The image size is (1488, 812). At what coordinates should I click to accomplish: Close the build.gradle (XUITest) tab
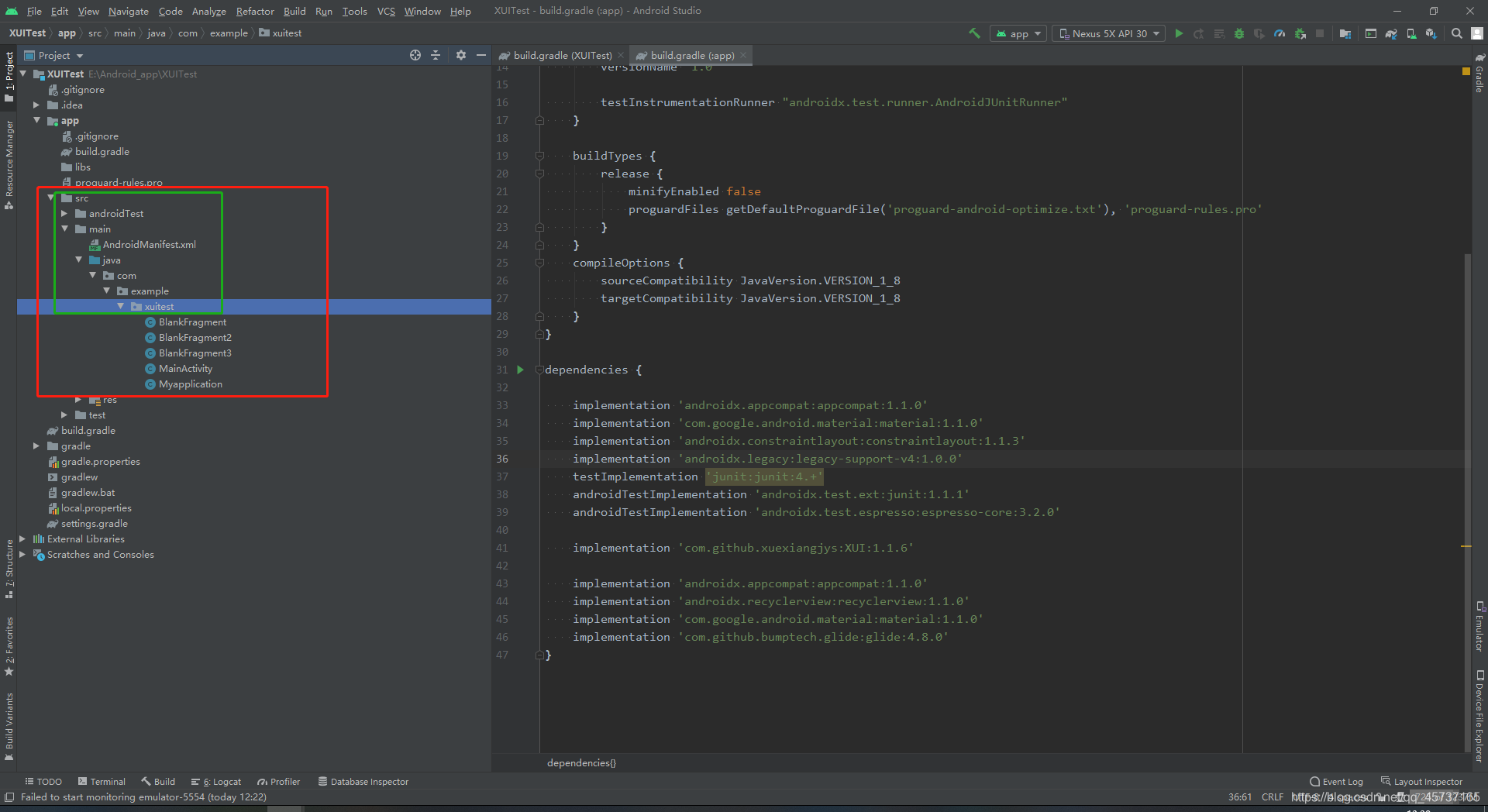click(621, 55)
